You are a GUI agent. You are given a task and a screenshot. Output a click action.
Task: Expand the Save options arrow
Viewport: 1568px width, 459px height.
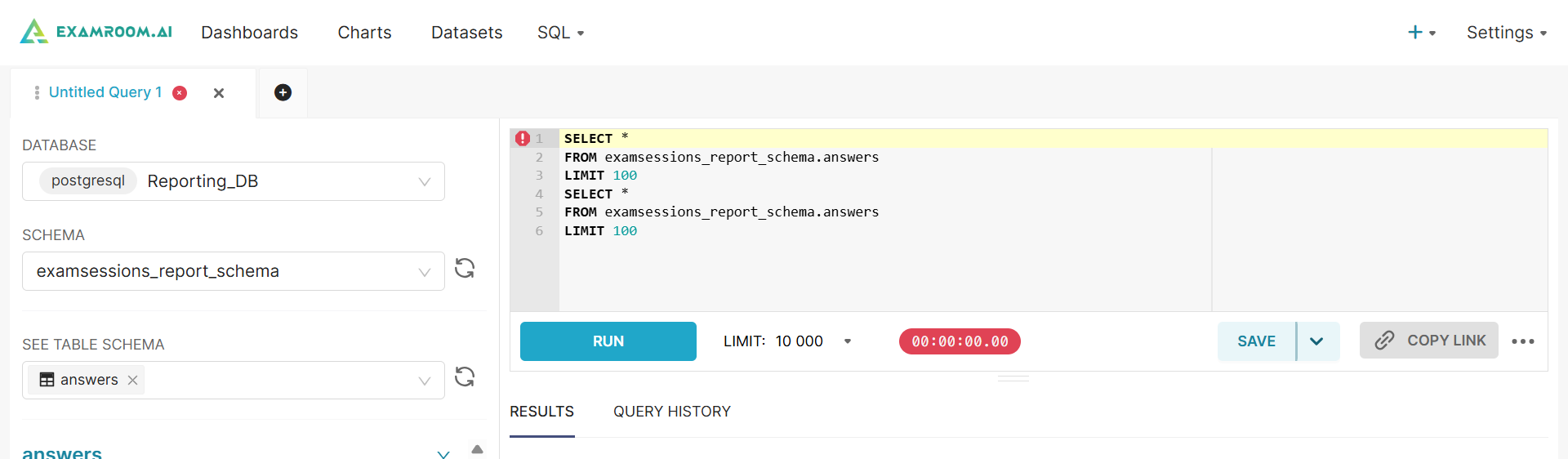tap(1316, 341)
